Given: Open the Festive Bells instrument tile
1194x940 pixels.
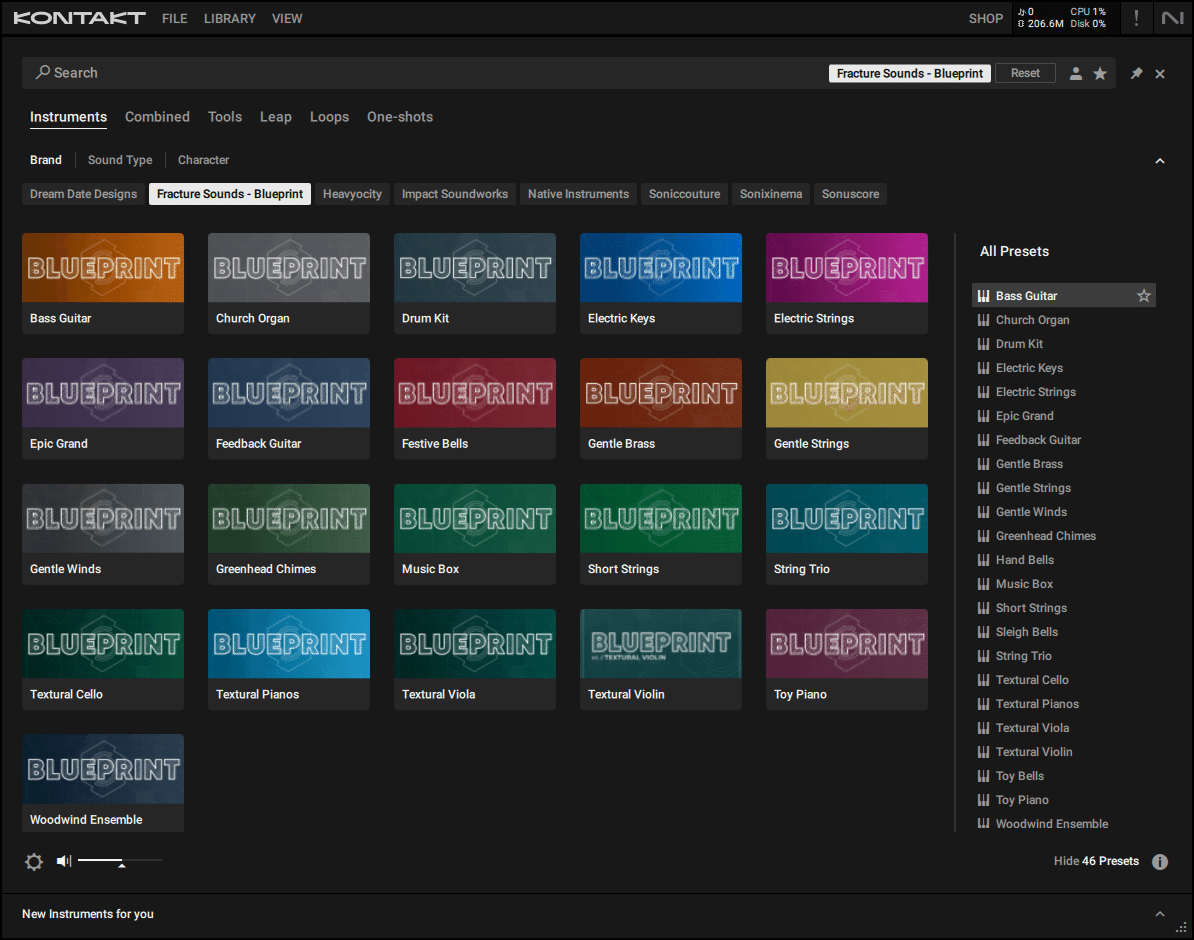Looking at the screenshot, I should [474, 408].
